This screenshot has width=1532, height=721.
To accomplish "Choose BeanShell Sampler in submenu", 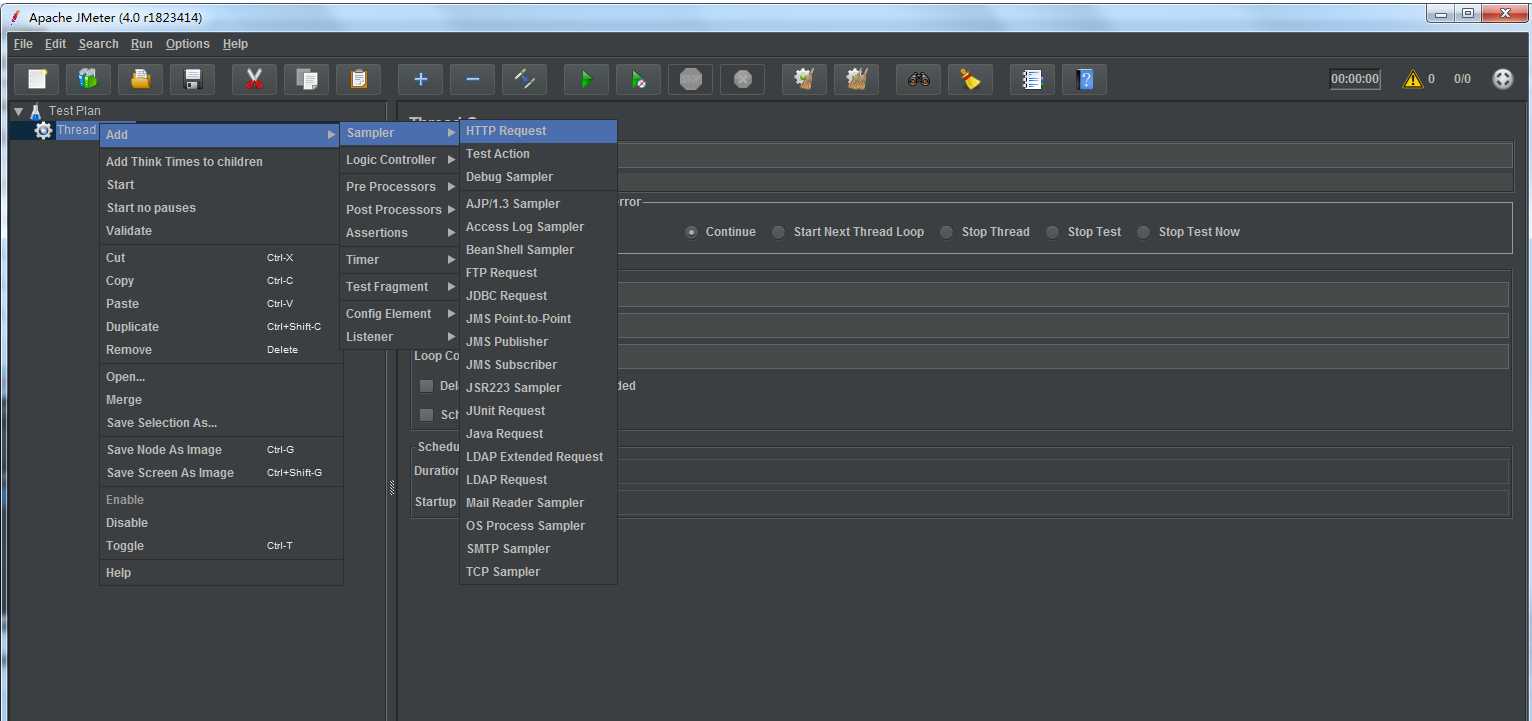I will pos(538,250).
